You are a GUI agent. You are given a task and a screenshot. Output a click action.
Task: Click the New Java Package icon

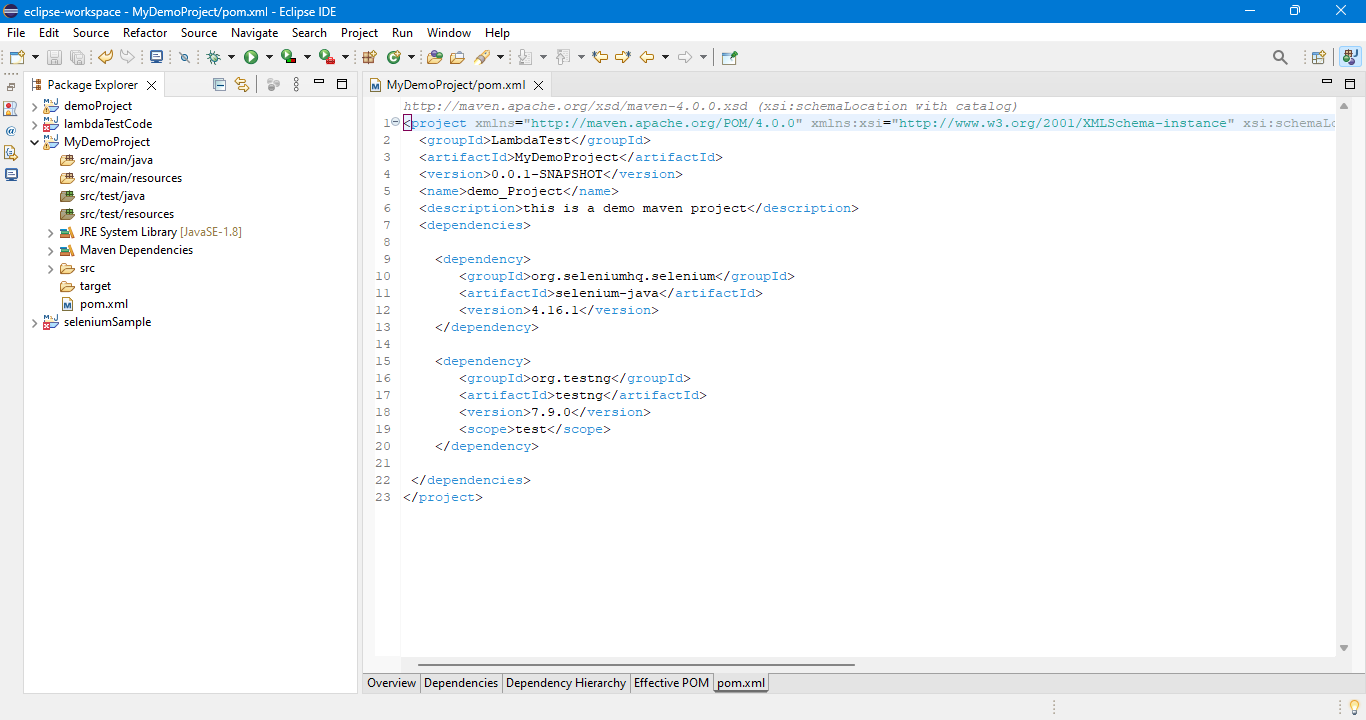pyautogui.click(x=369, y=57)
